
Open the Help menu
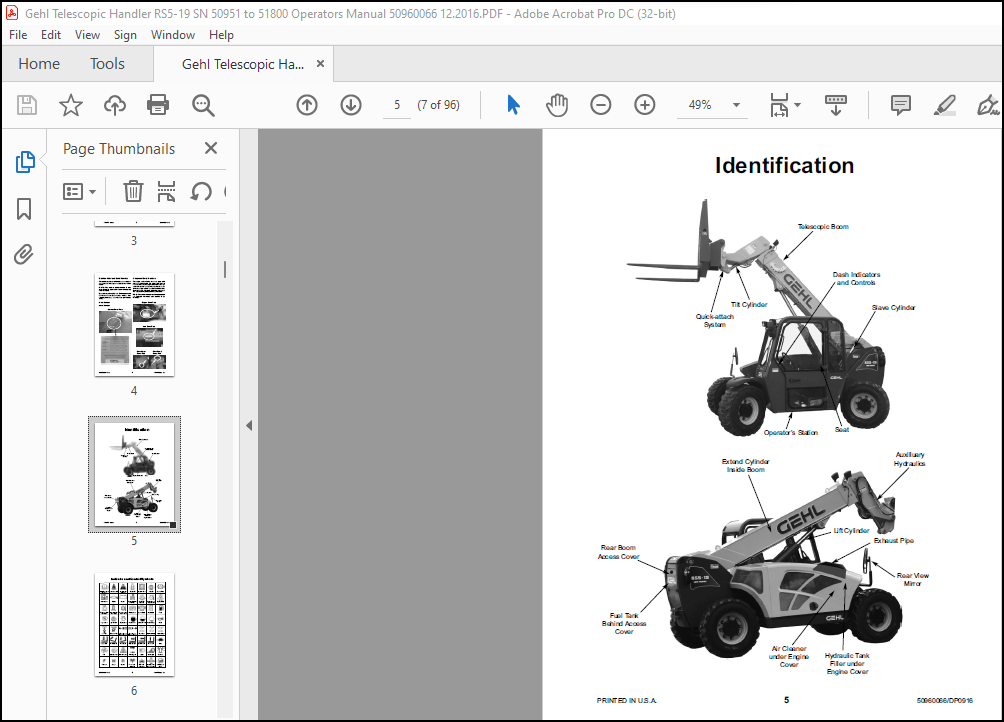click(x=221, y=35)
